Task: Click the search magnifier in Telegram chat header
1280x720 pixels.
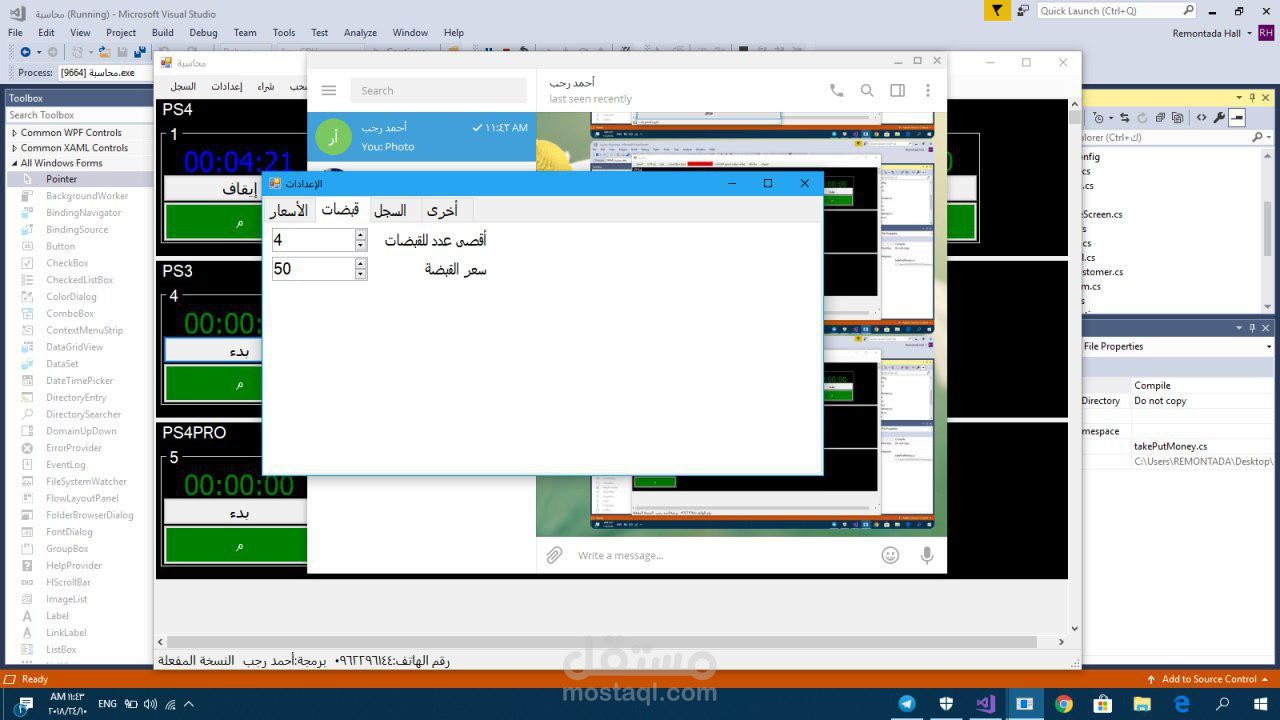Action: 867,90
